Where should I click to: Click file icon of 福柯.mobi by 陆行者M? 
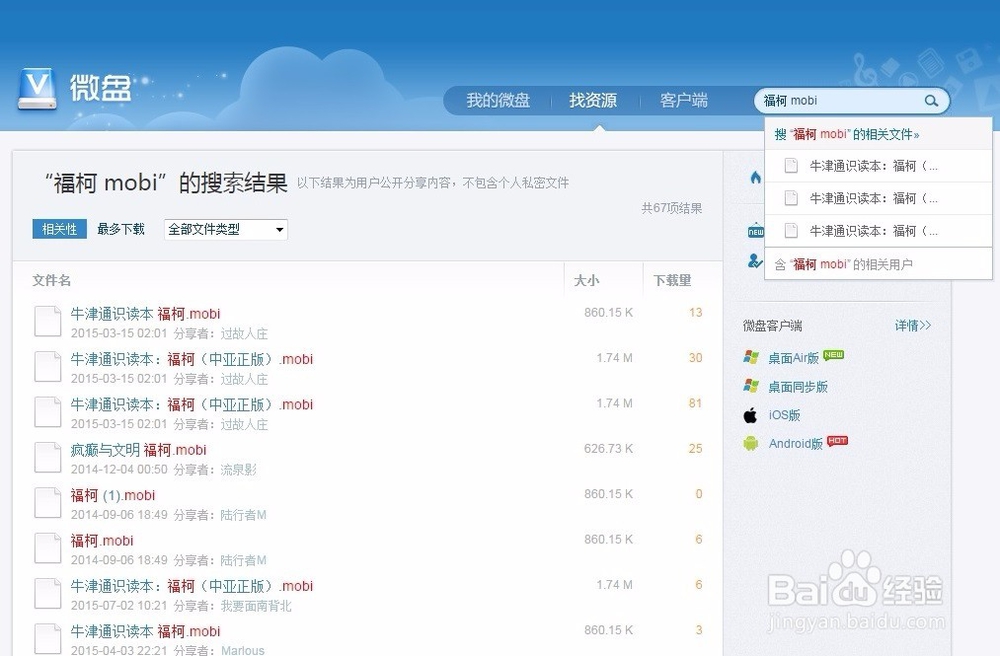(47, 548)
